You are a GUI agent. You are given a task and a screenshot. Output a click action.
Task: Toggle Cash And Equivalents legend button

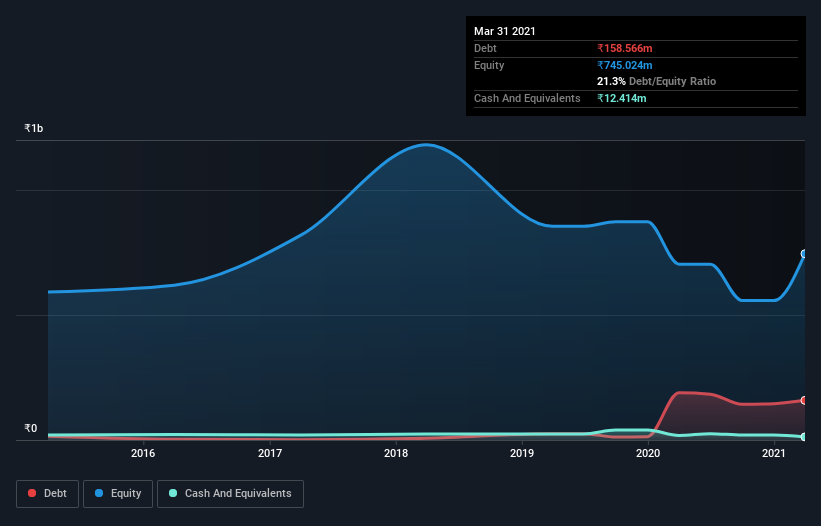(x=230, y=494)
